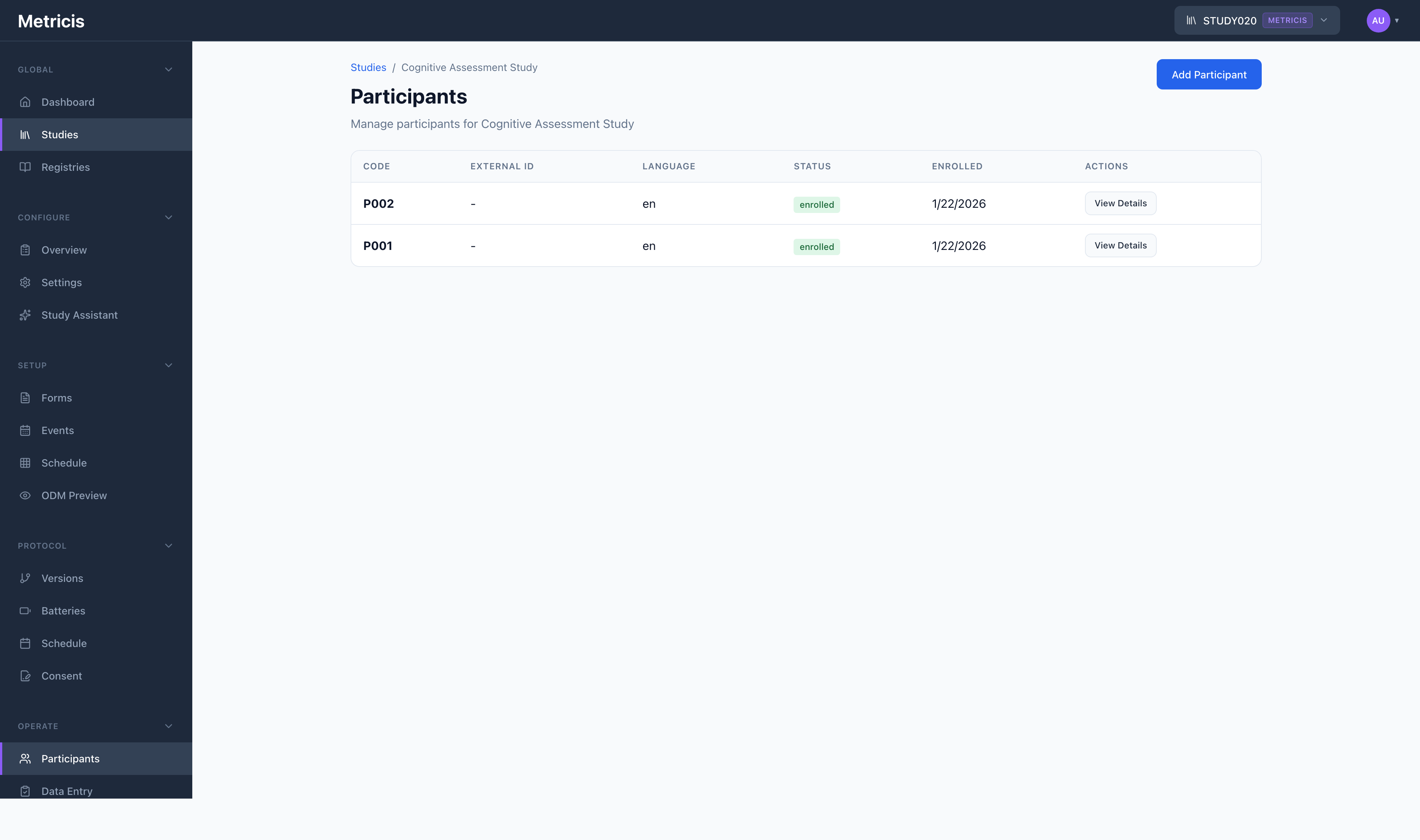Image resolution: width=1420 pixels, height=840 pixels.
Task: Click the Data Entry clipboard icon
Action: pyautogui.click(x=25, y=791)
